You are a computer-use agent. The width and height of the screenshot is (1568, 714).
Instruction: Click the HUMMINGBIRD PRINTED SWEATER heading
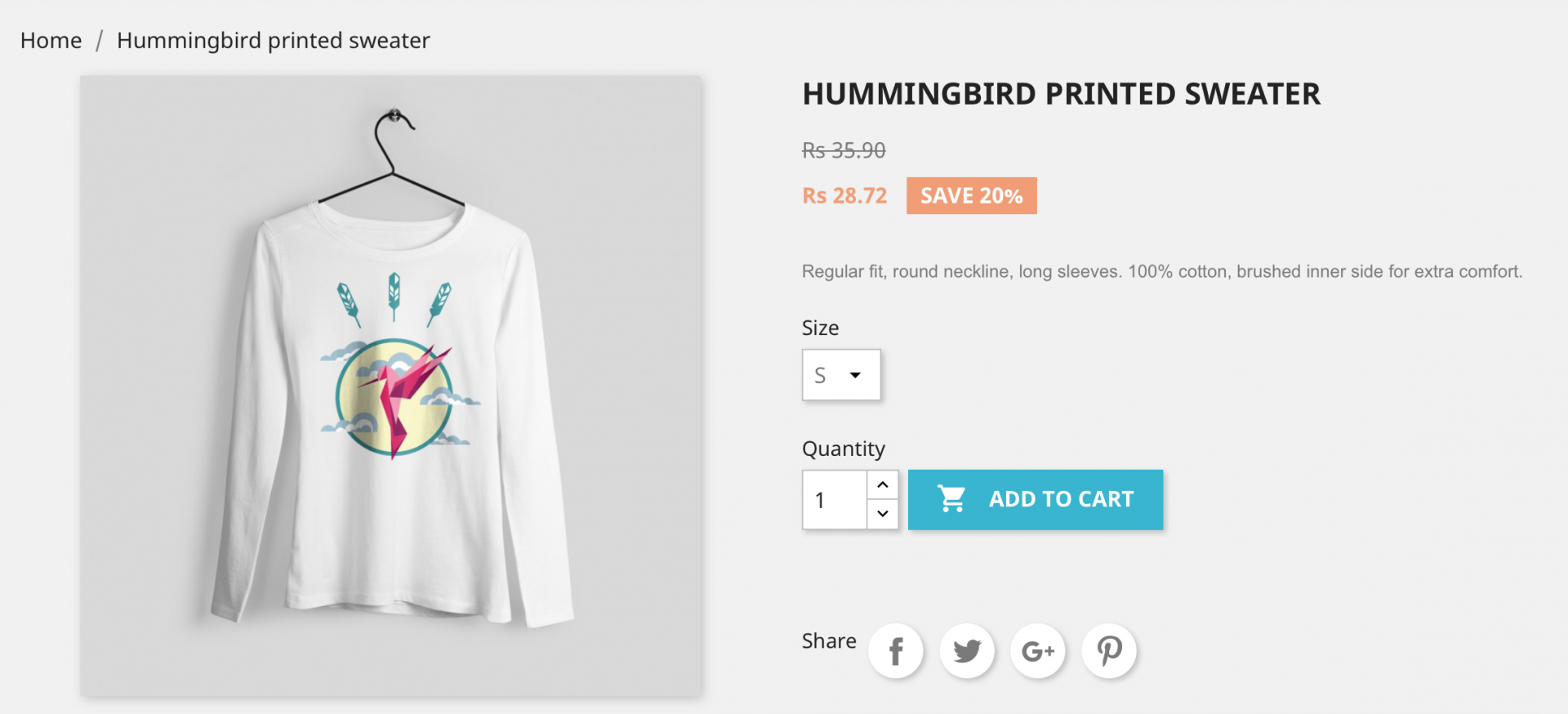[1062, 94]
